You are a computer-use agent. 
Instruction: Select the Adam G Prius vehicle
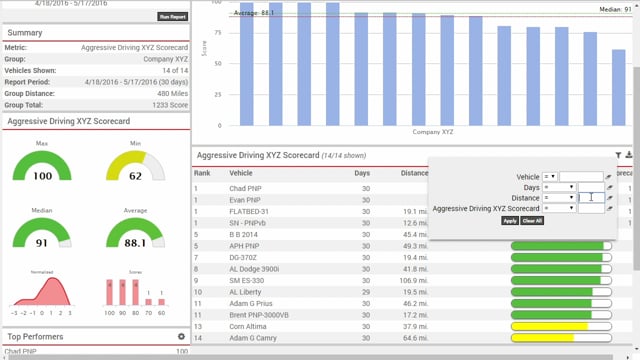(251, 303)
